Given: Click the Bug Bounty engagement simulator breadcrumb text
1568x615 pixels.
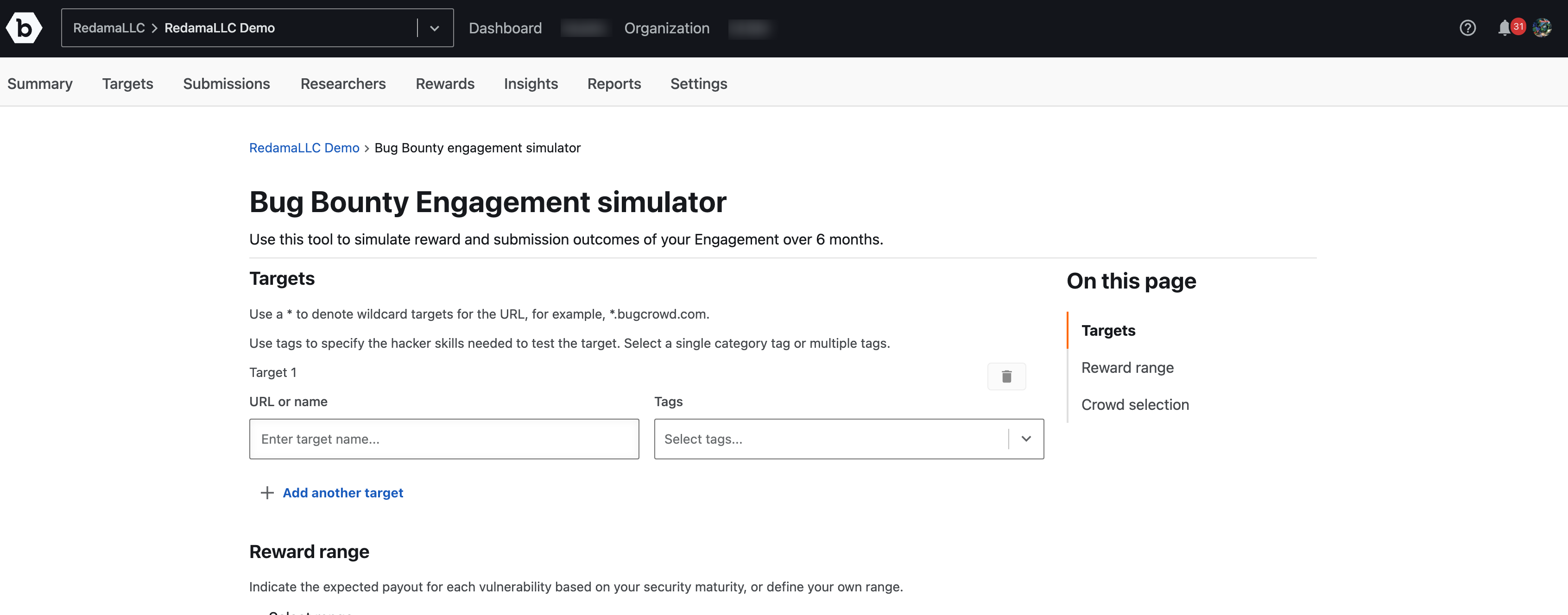Looking at the screenshot, I should pos(477,148).
